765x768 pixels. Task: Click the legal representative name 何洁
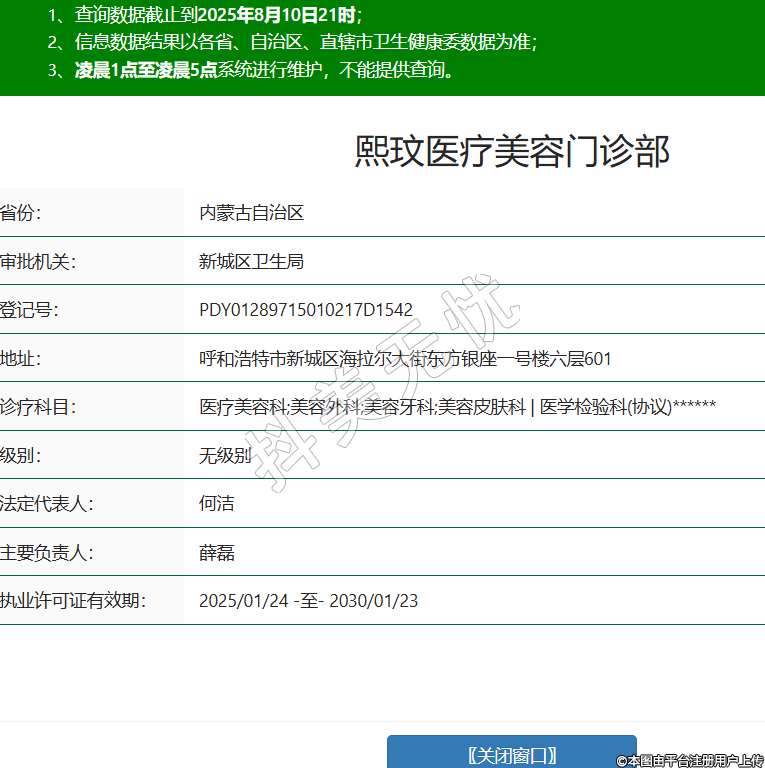point(217,504)
